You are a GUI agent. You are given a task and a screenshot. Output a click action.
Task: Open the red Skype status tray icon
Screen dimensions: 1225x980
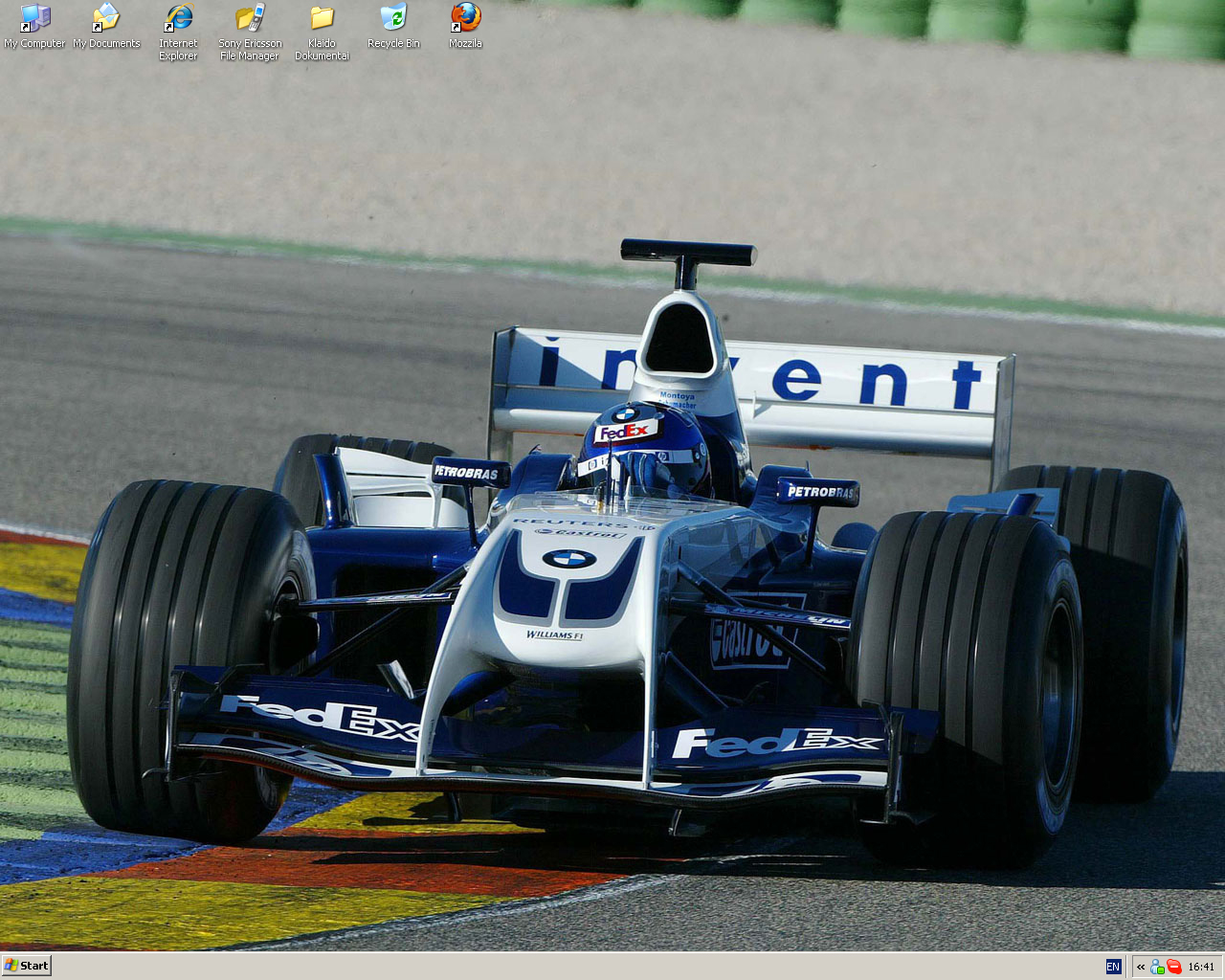click(1173, 967)
